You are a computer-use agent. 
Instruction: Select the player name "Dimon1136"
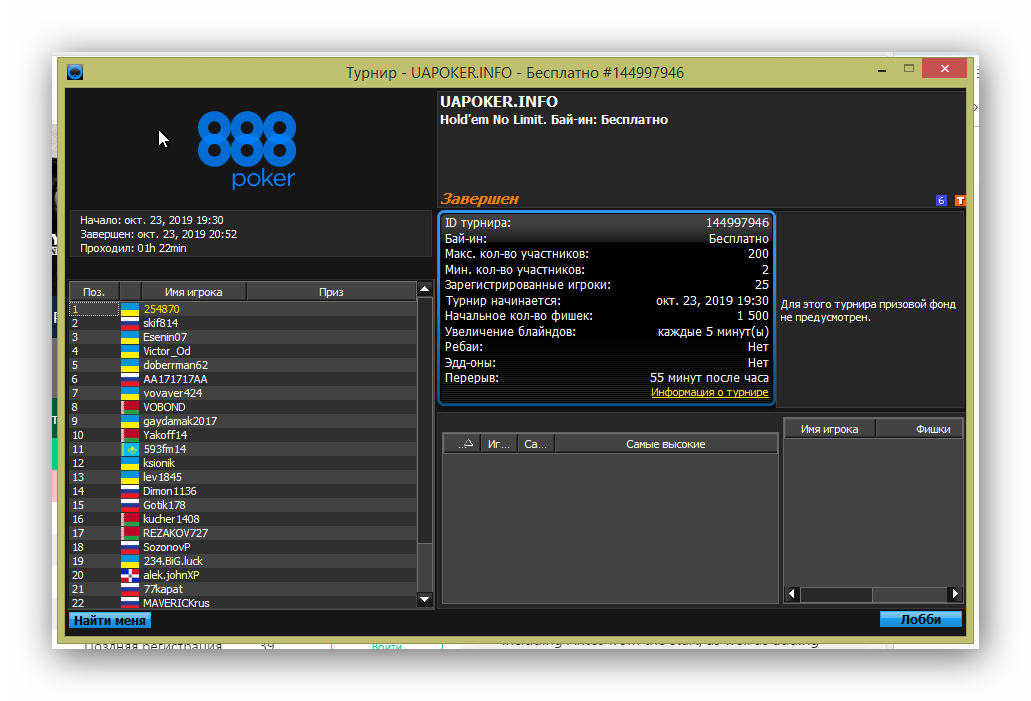170,491
